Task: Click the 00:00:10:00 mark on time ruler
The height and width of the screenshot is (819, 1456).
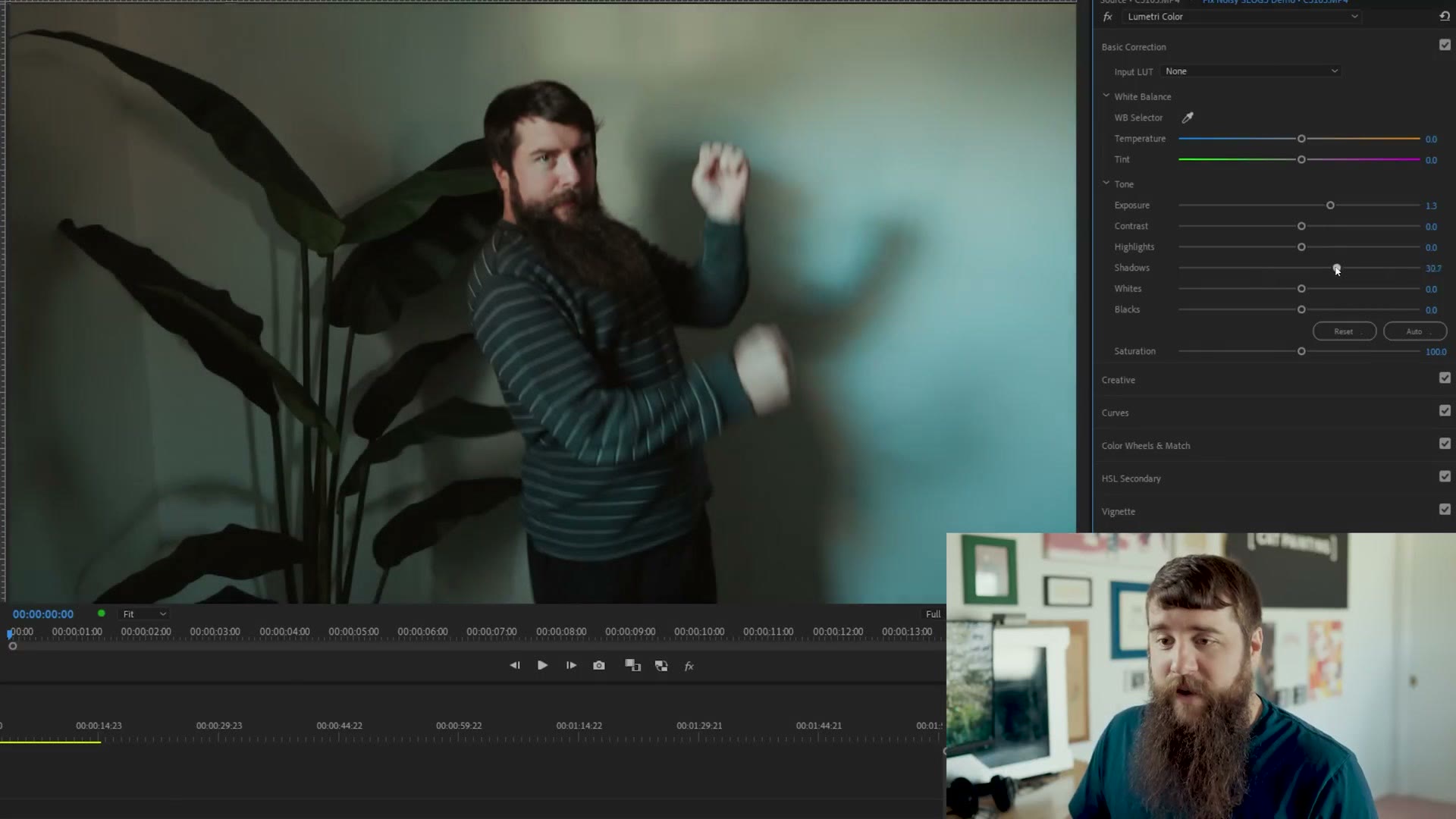Action: pyautogui.click(x=699, y=632)
